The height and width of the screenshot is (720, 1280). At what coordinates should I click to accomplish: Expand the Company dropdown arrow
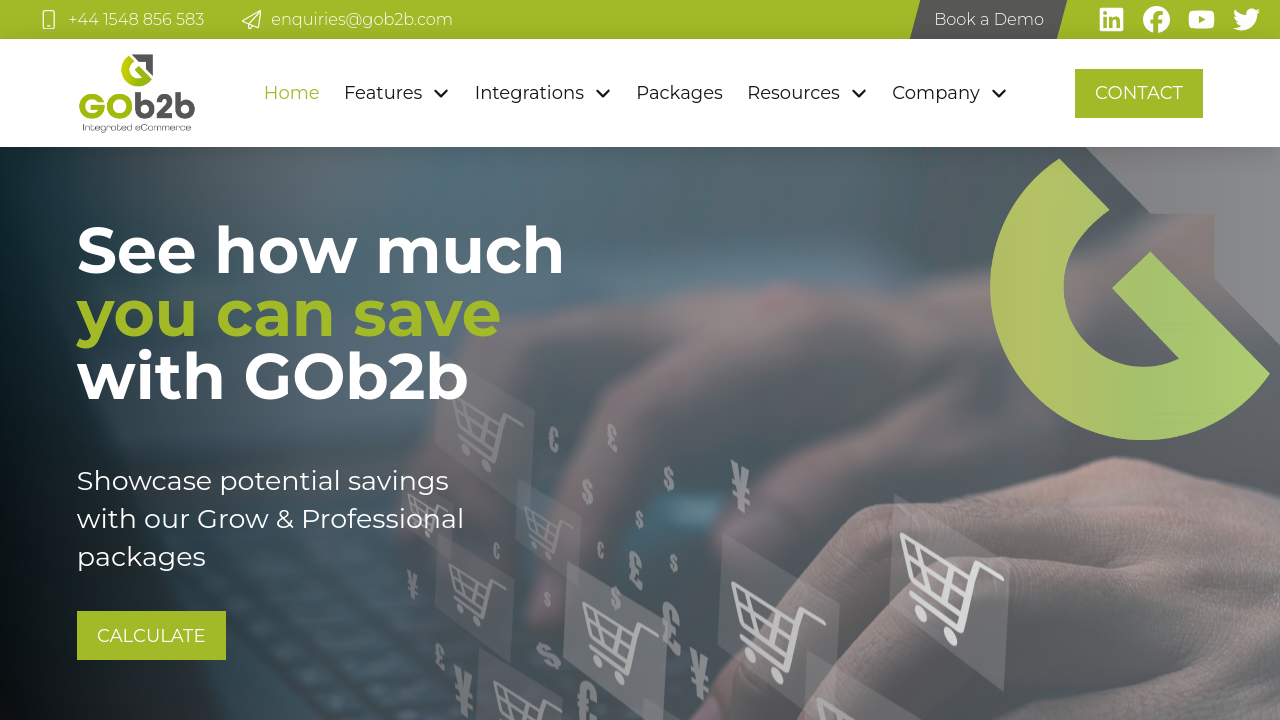click(999, 93)
